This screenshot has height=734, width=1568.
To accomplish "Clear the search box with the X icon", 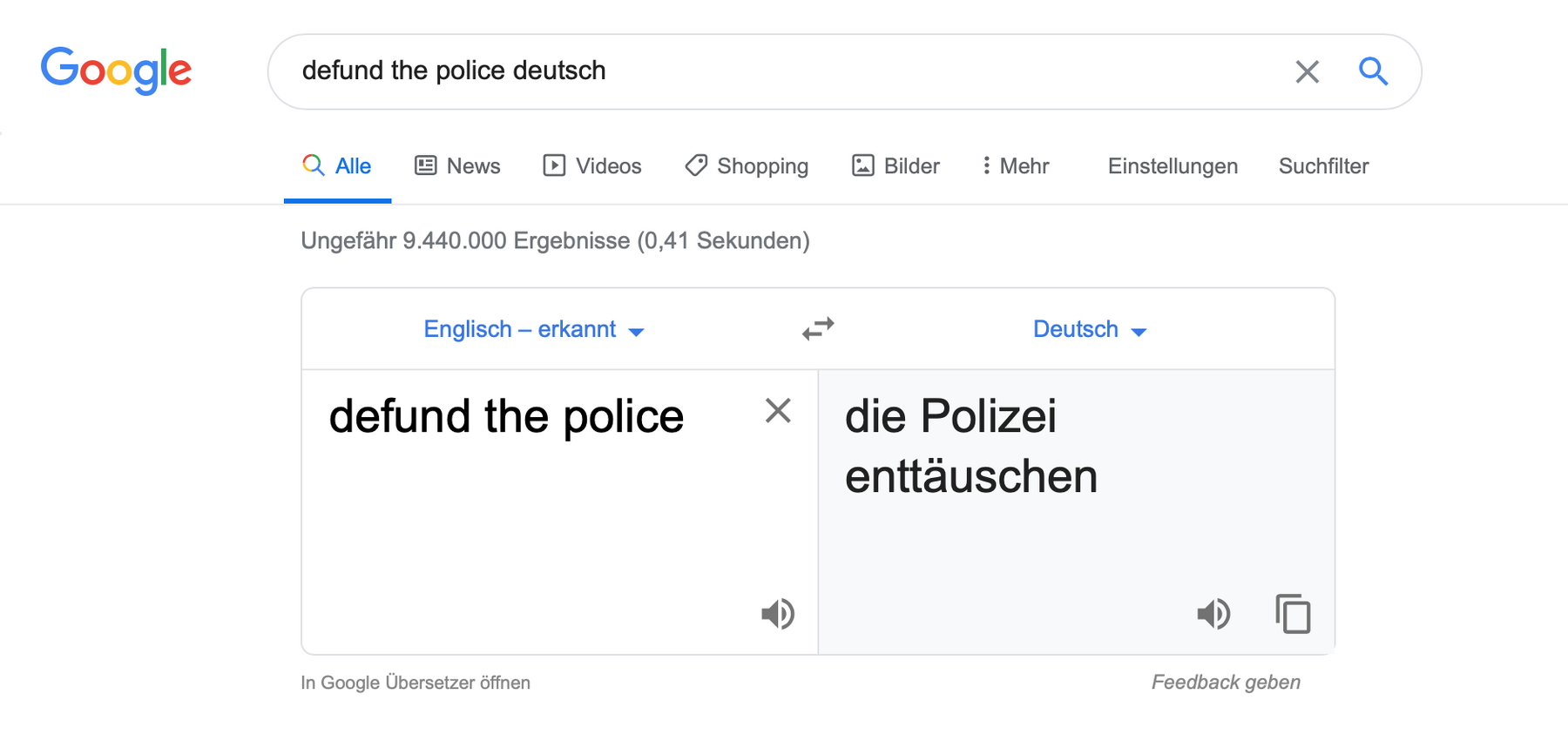I will 1307,71.
